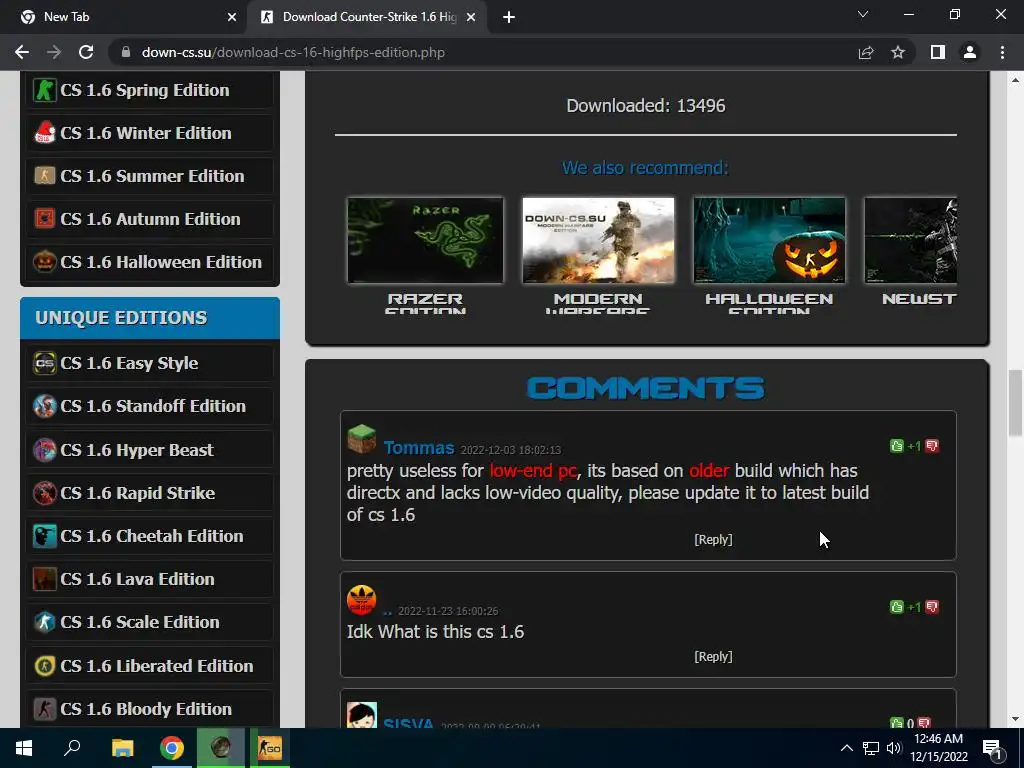Open the taskbar clock showing 12:46 AM
The width and height of the screenshot is (1024, 768).
pos(938,748)
